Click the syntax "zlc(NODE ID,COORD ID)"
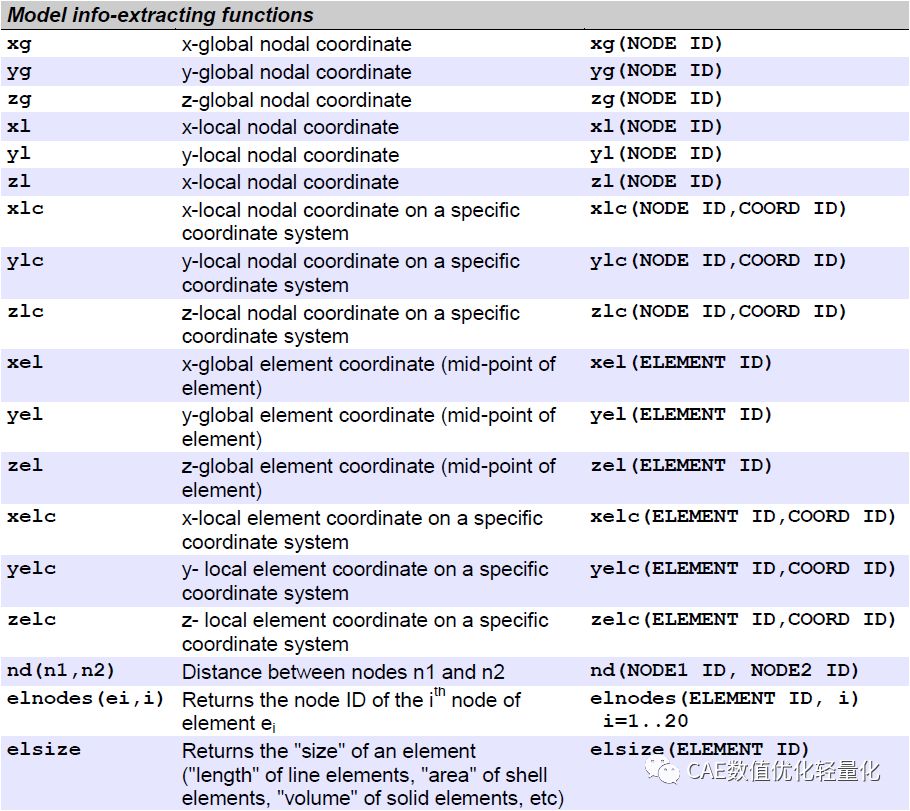Image resolution: width=910 pixels, height=811 pixels. coord(718,311)
